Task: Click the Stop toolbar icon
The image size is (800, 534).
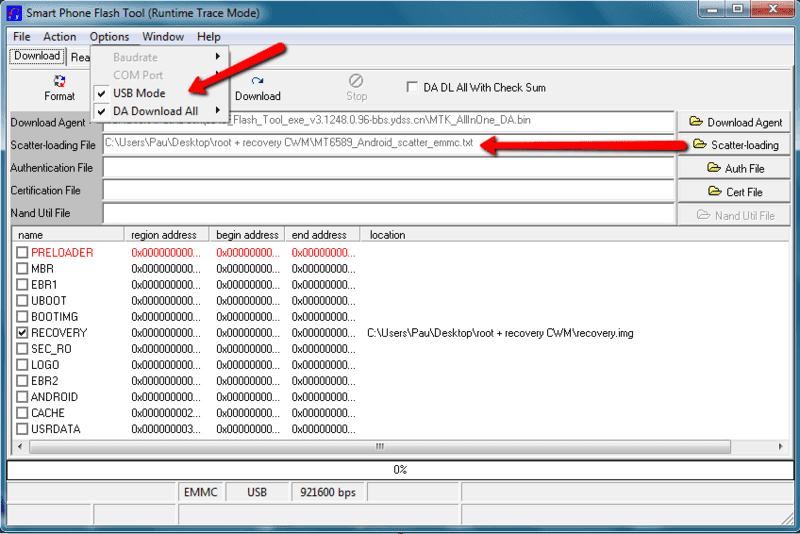Action: point(356,81)
